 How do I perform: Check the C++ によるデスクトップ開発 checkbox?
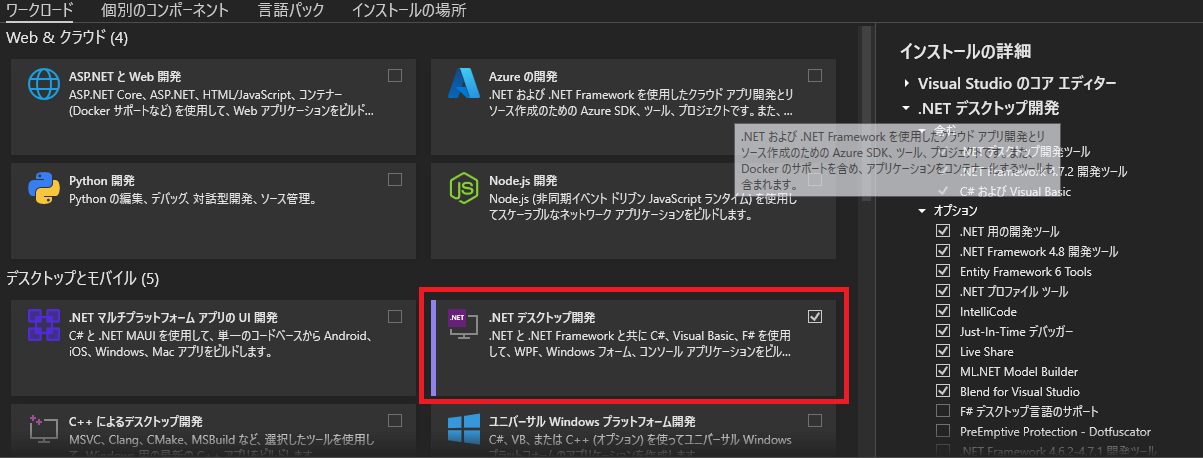coord(395,420)
